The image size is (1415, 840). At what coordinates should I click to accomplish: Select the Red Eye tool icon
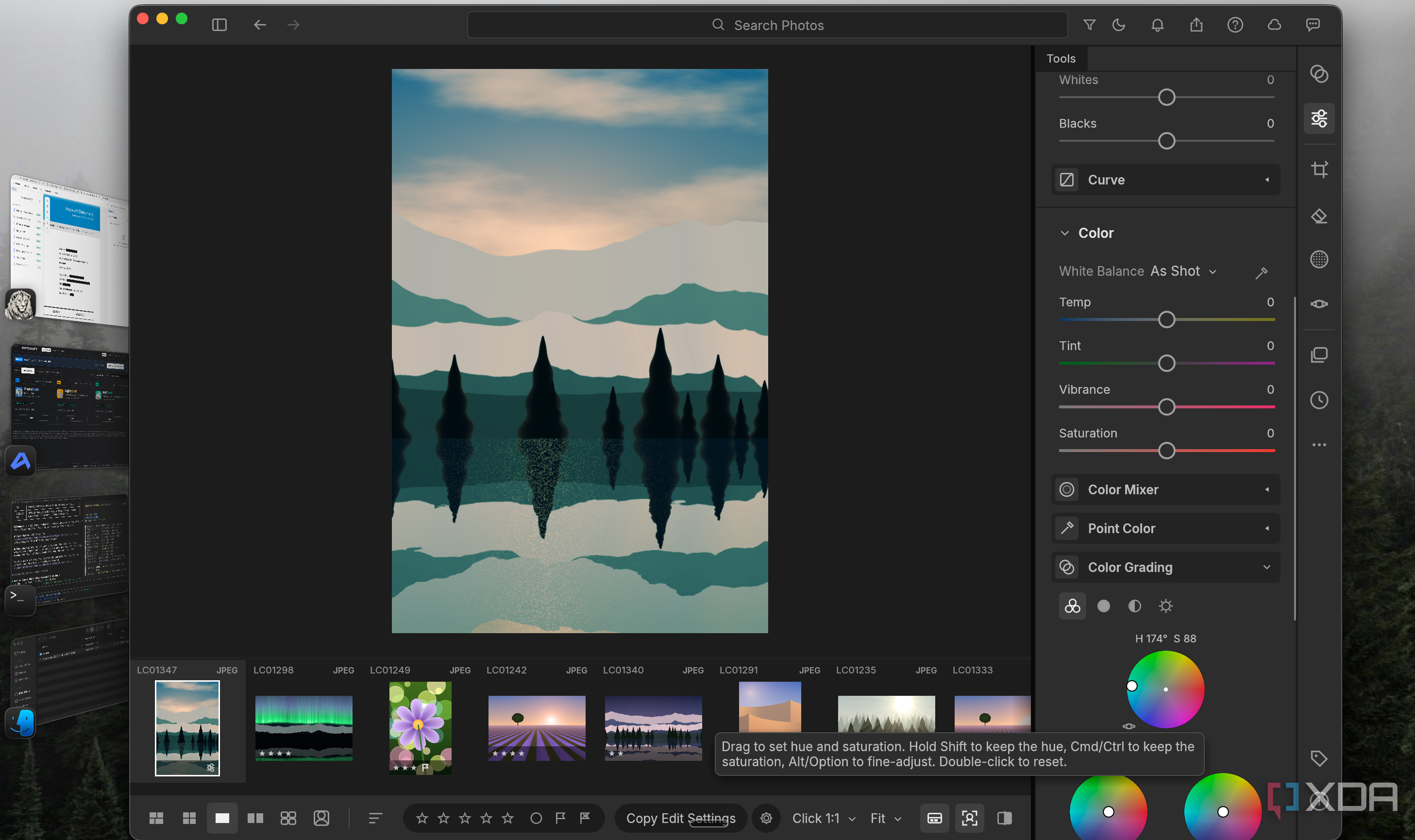[x=1319, y=304]
